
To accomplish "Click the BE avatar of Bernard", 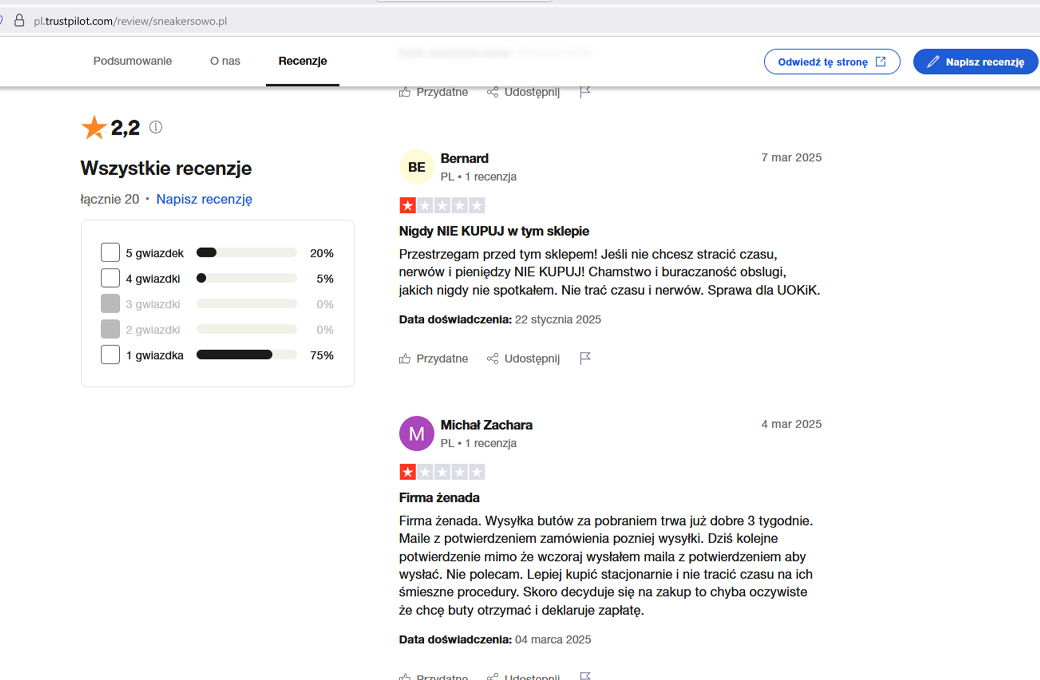I will point(417,167).
